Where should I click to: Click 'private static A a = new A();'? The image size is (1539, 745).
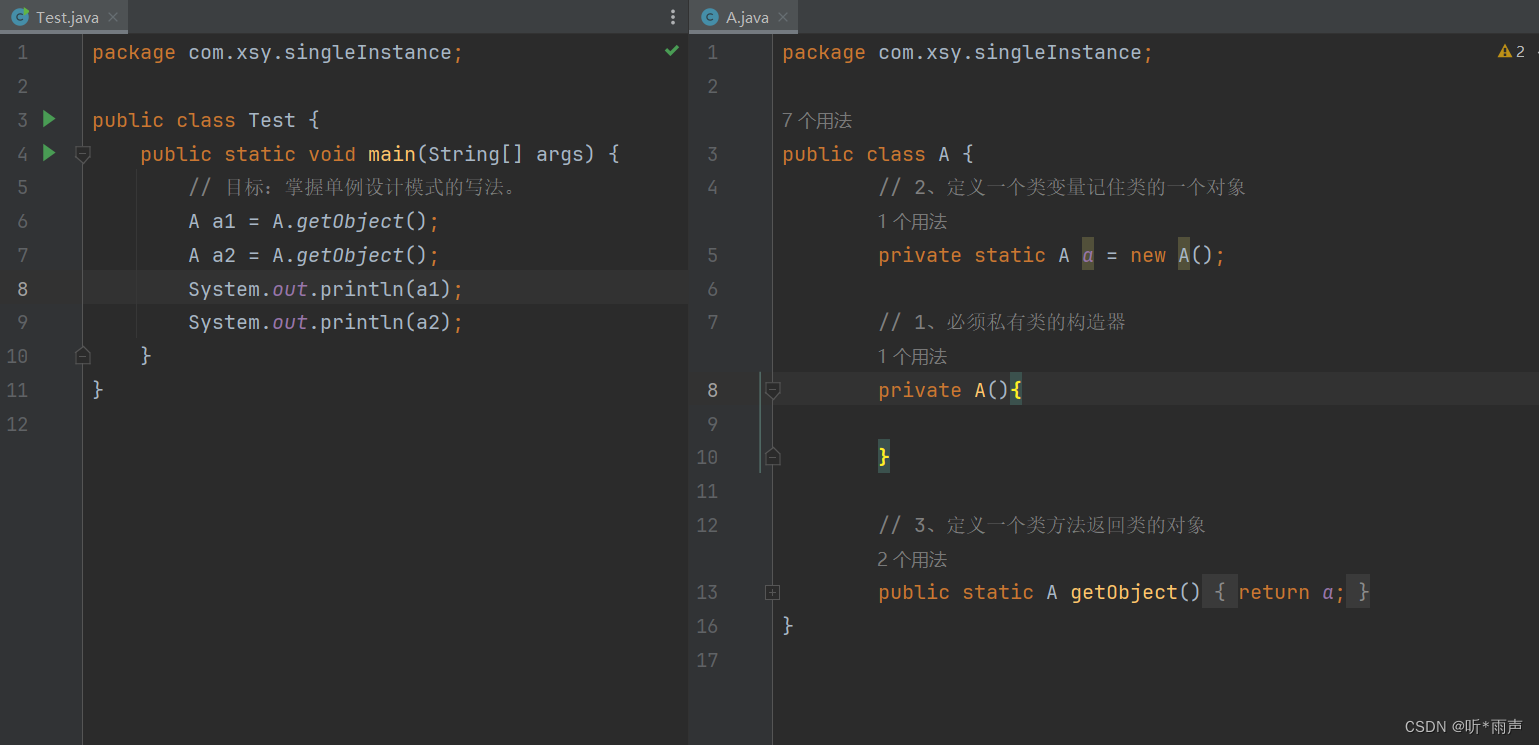click(x=1052, y=255)
